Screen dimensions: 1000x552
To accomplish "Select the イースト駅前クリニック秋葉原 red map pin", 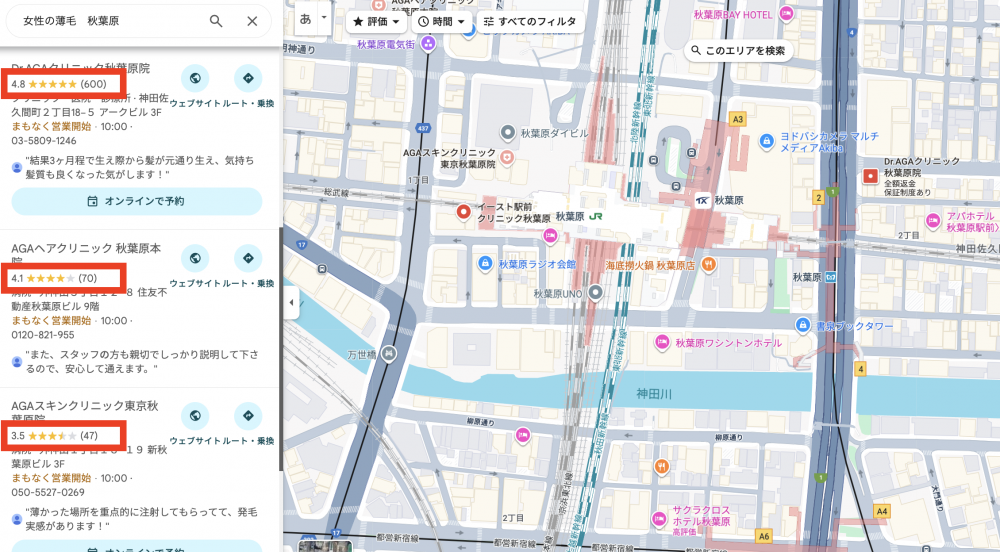I will tap(463, 211).
